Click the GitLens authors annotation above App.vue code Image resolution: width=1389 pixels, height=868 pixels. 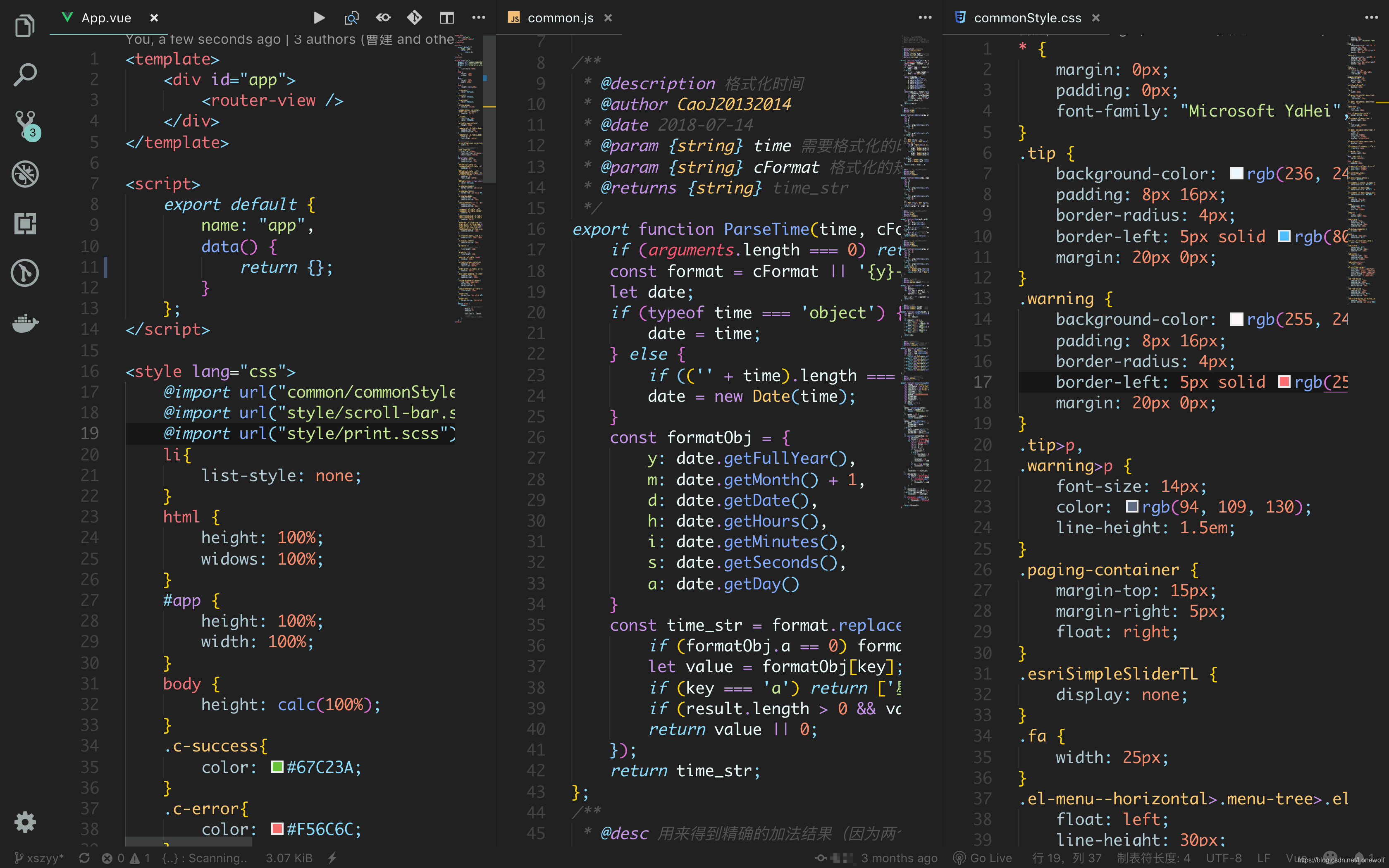(290, 40)
